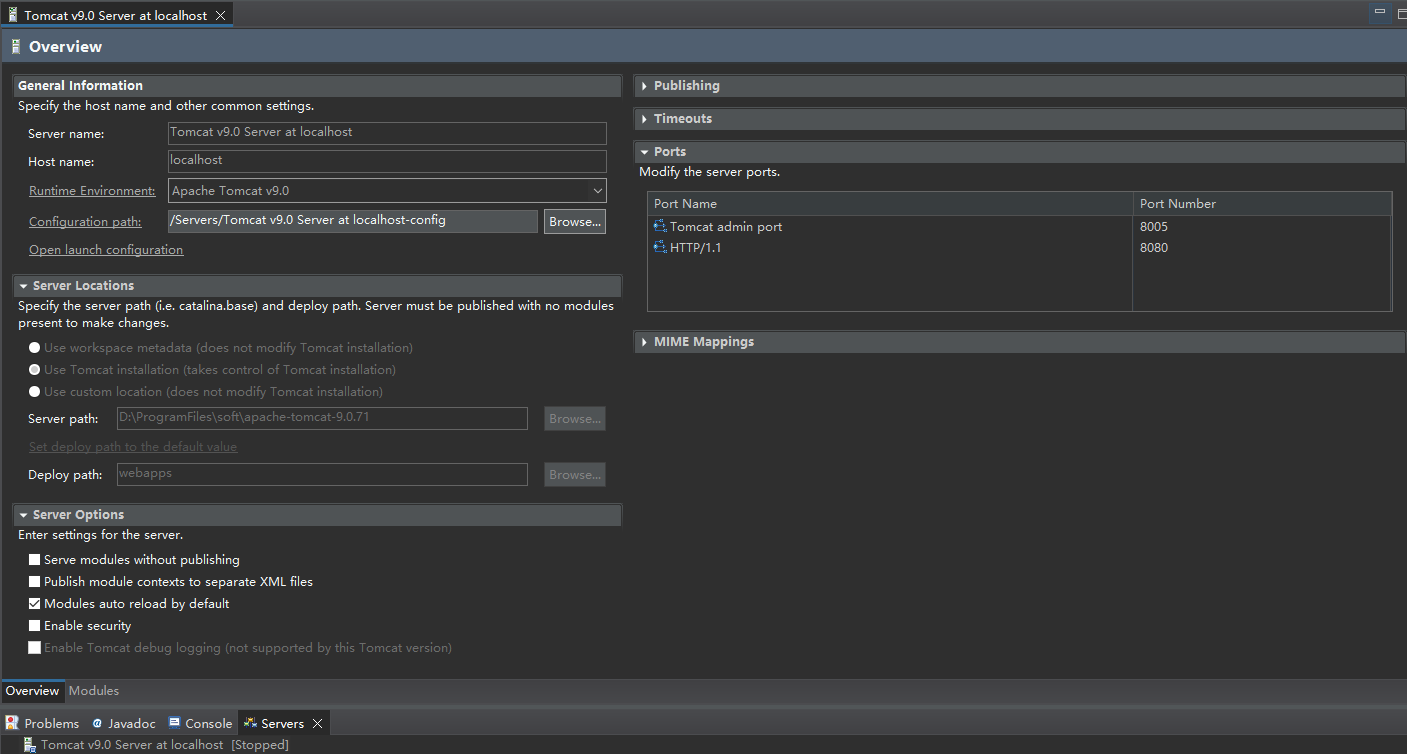
Task: Click the Server path text field
Action: (322, 418)
